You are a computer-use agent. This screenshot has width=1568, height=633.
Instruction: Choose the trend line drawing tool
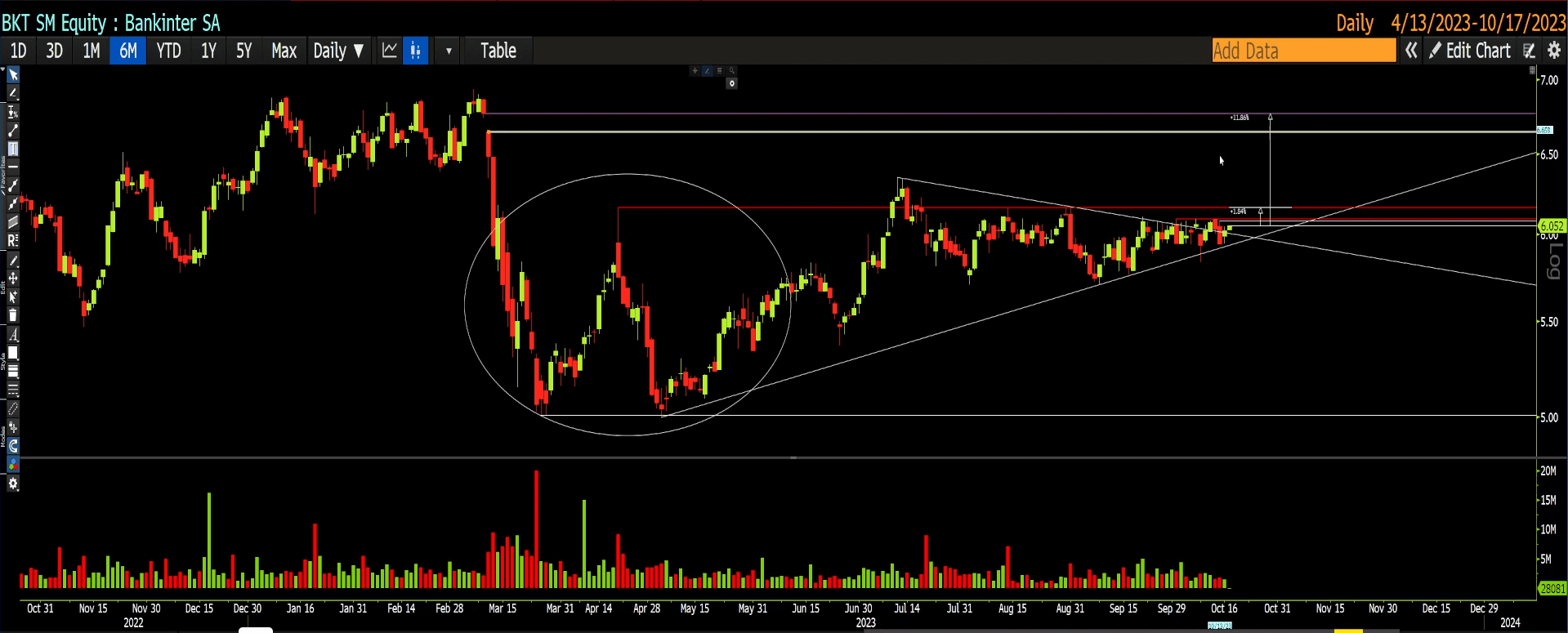click(x=13, y=131)
